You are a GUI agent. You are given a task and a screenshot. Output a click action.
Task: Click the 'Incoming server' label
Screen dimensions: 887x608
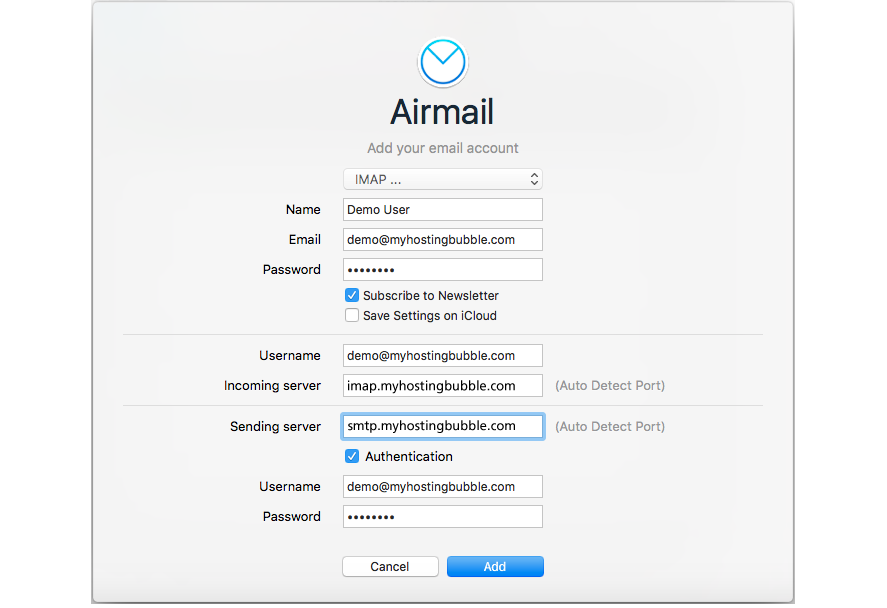273,386
